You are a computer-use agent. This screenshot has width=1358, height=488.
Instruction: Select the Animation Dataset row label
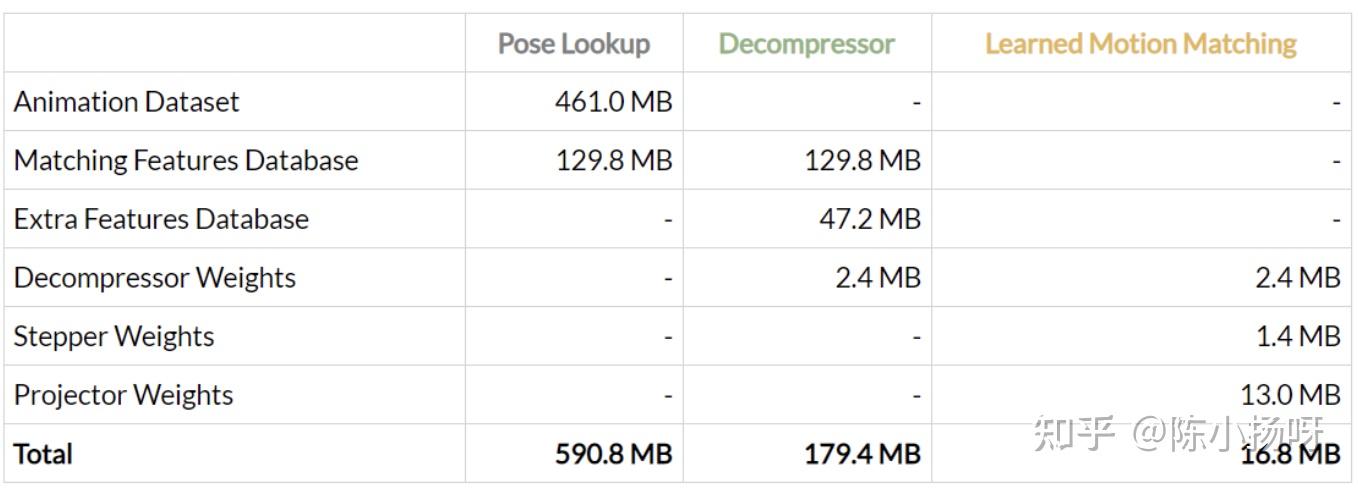pos(126,102)
